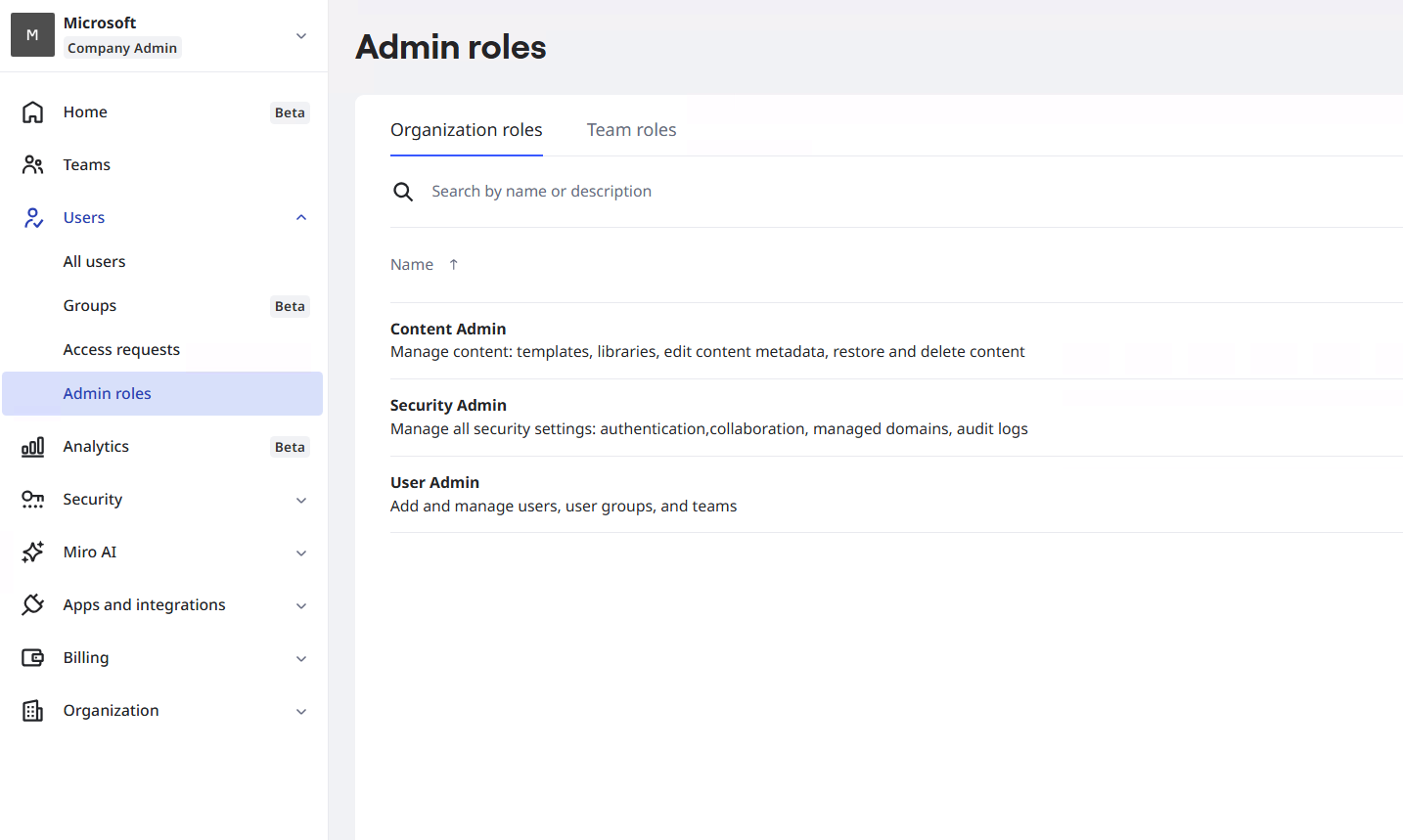Click the Home house icon in sidebar
Viewport: 1403px width, 840px height.
click(x=32, y=112)
